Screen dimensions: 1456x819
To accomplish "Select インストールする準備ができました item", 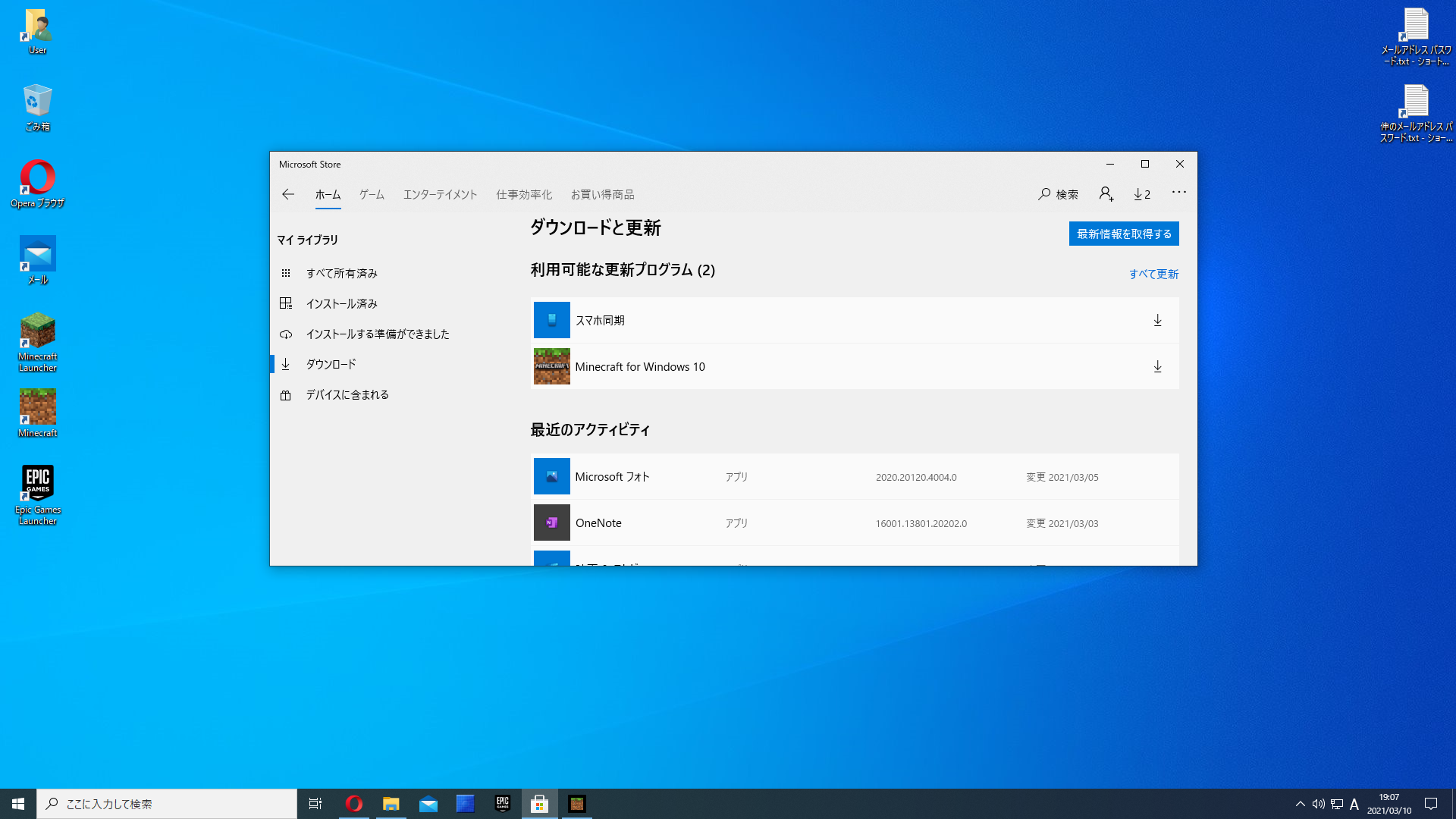I will [x=377, y=334].
